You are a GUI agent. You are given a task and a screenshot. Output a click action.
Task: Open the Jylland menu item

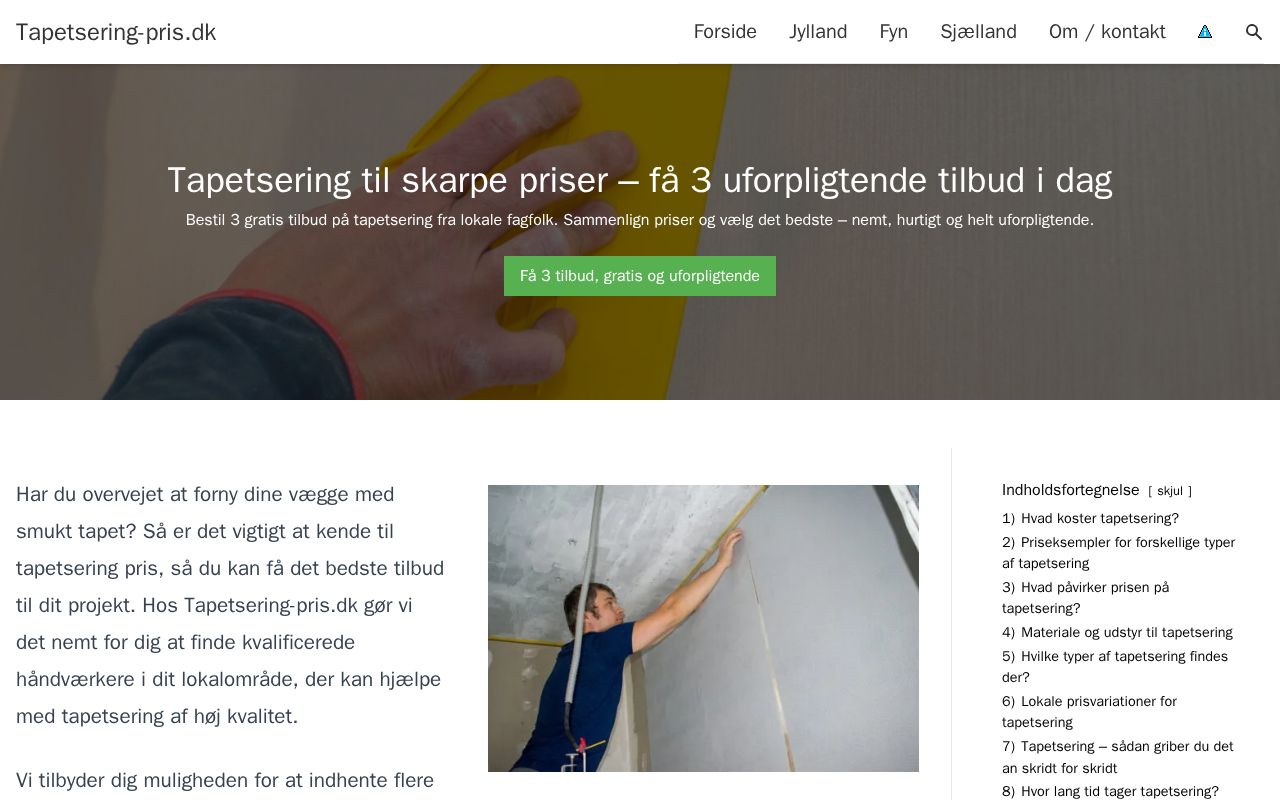818,32
